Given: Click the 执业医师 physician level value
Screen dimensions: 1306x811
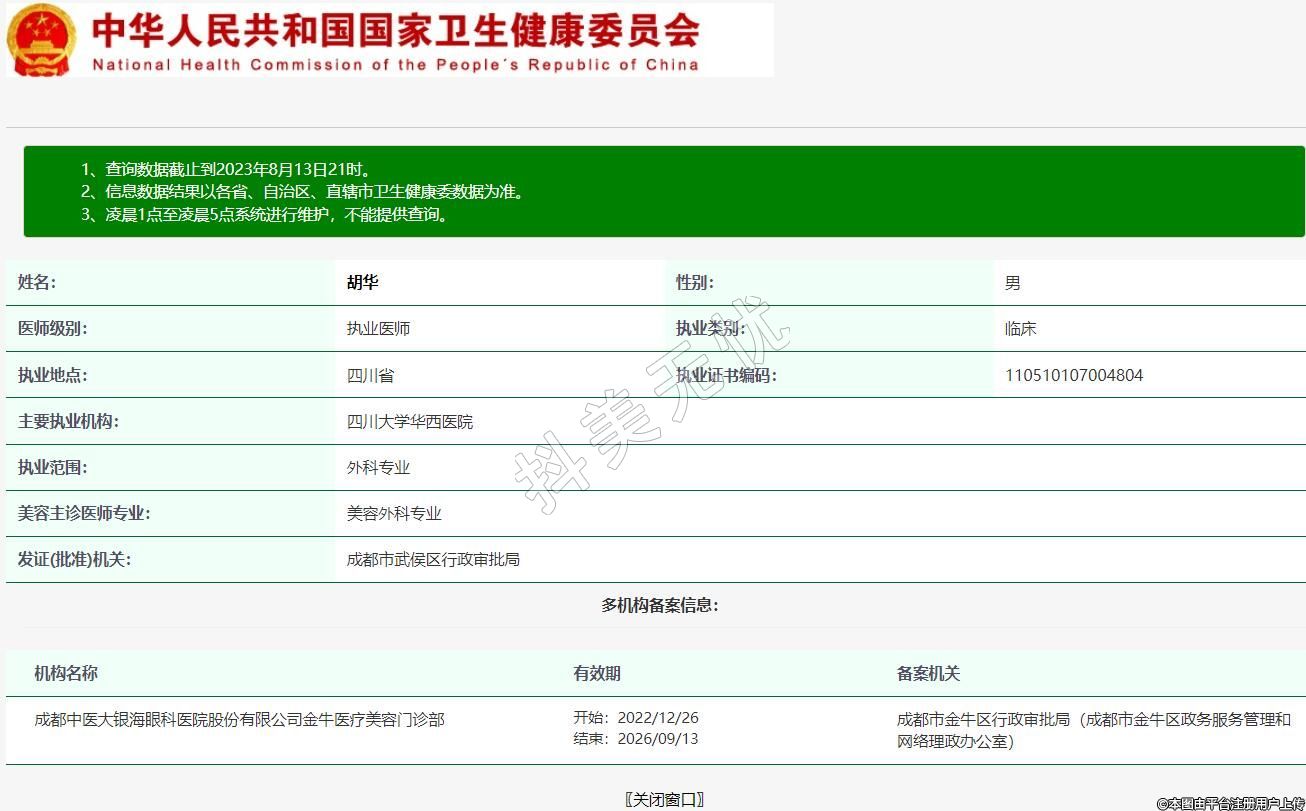Looking at the screenshot, I should [x=378, y=329].
